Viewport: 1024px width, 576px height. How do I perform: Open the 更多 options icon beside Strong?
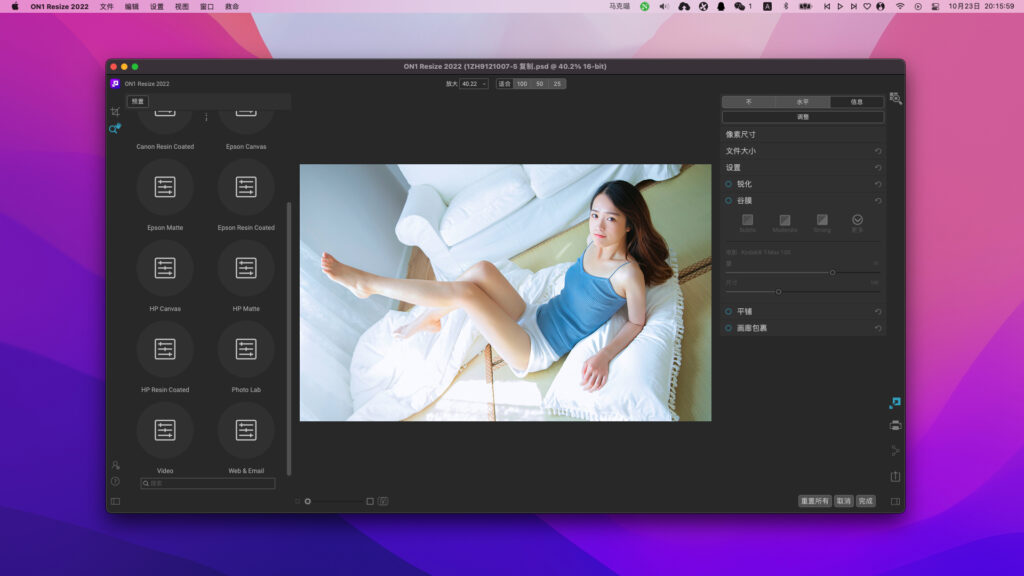click(857, 220)
